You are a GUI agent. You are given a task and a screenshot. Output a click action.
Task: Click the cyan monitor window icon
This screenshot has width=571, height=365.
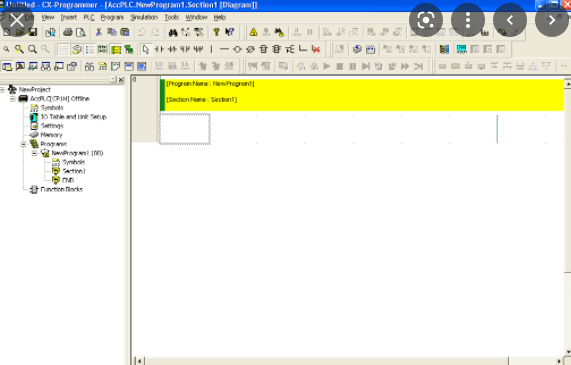(x=462, y=49)
